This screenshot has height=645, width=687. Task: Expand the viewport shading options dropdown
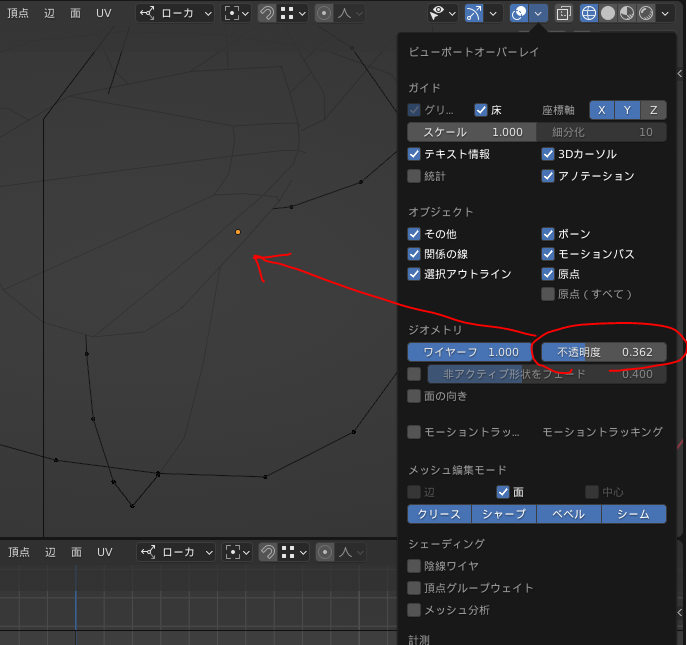pyautogui.click(x=665, y=13)
